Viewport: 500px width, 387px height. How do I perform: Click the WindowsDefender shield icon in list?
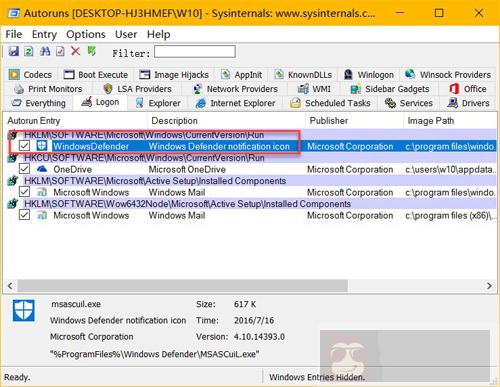[x=42, y=146]
